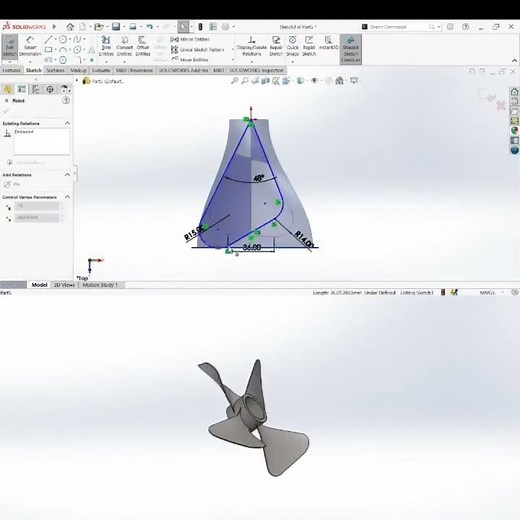Open the PropertyManager tab
The width and height of the screenshot is (520, 520).
pyautogui.click(x=22, y=89)
